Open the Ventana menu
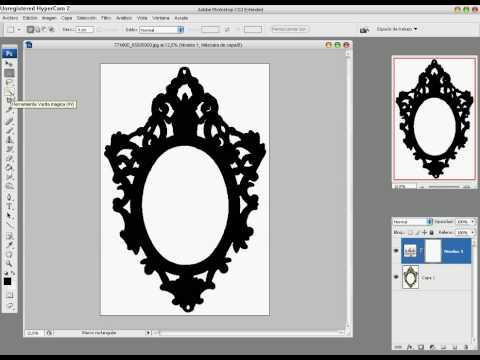480x360 pixels. [x=161, y=18]
